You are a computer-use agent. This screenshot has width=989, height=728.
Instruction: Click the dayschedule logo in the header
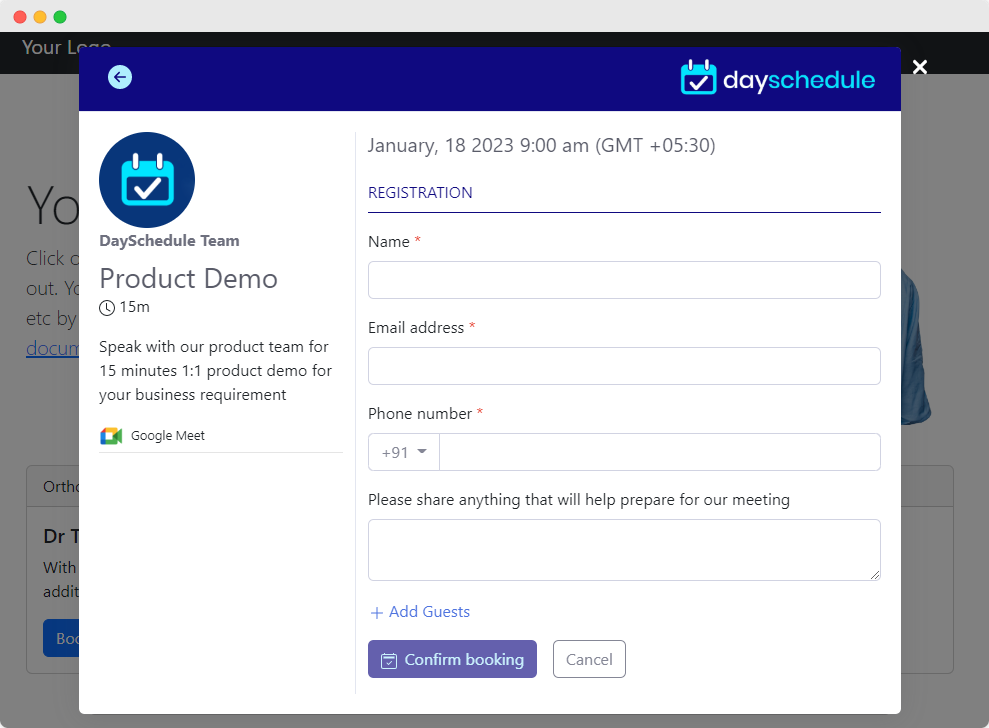[x=777, y=78]
